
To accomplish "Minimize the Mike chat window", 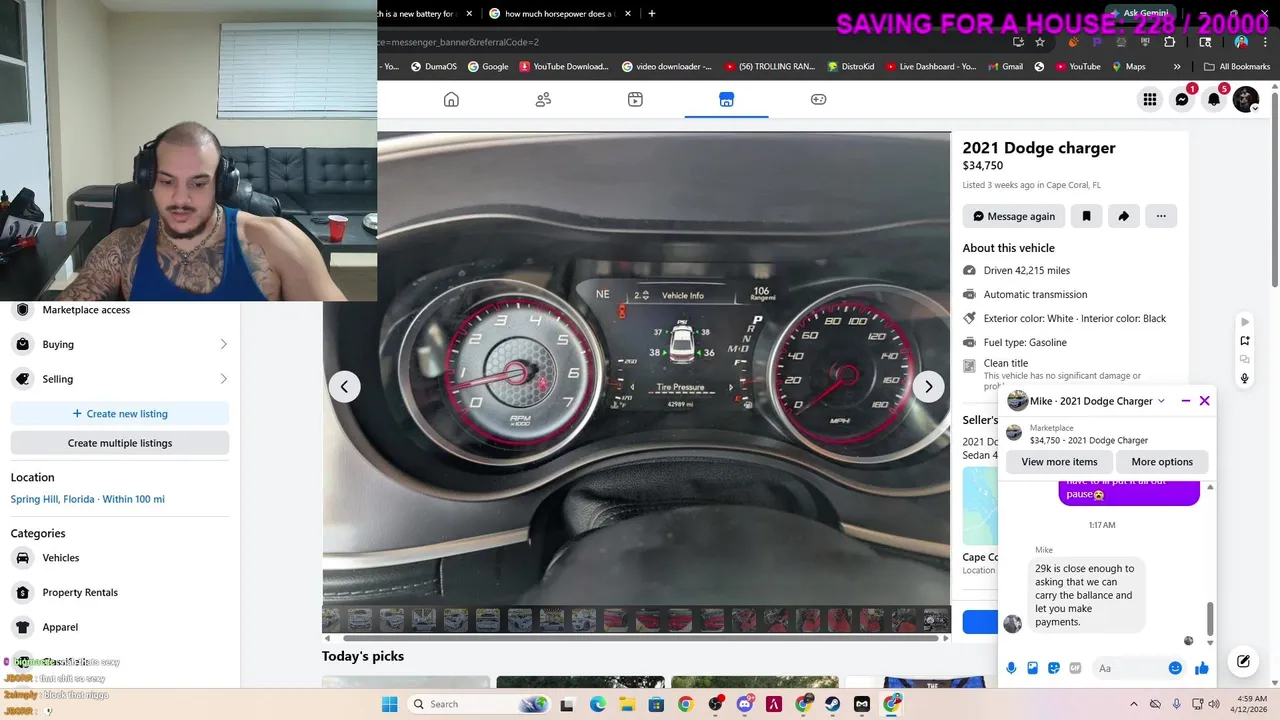I will 1185,401.
